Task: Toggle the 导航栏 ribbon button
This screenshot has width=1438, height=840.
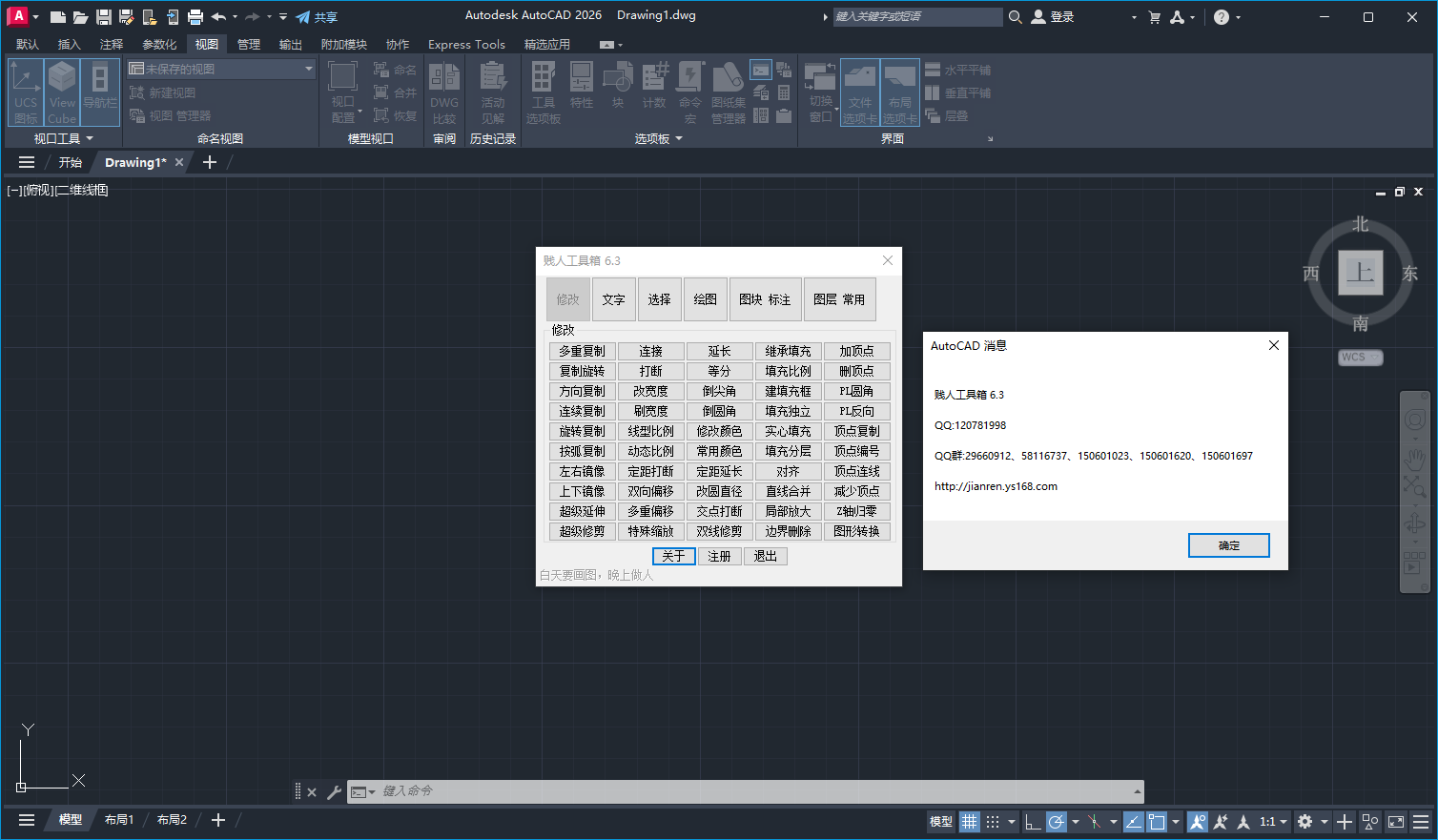Action: (x=100, y=92)
